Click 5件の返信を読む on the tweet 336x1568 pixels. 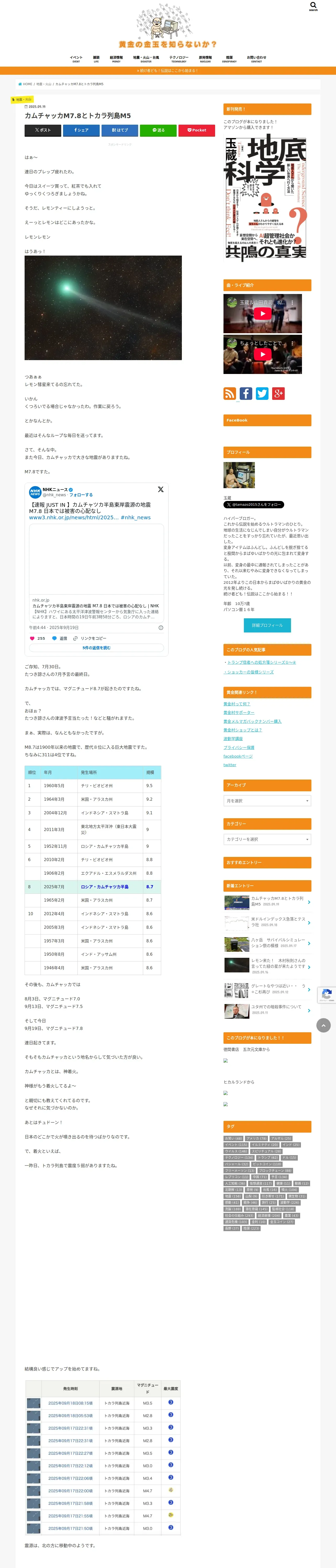[96, 648]
